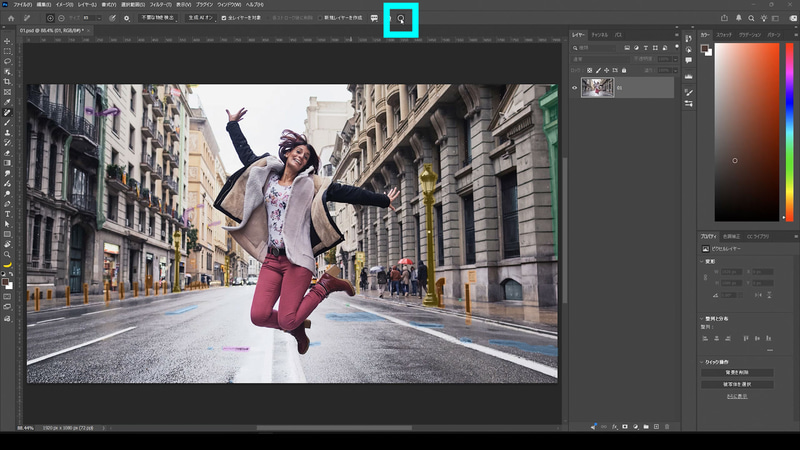Open the layer opacity dropdown arrow
The height and width of the screenshot is (450, 800).
[x=676, y=59]
